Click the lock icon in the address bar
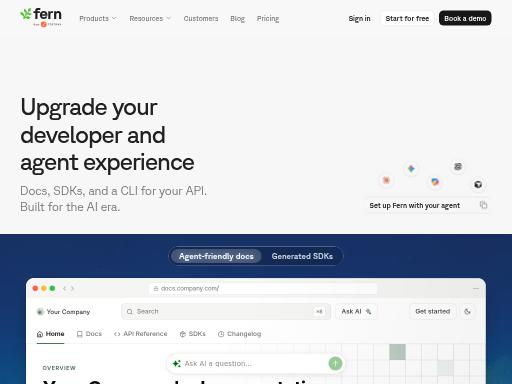This screenshot has width=512, height=384. click(x=155, y=288)
